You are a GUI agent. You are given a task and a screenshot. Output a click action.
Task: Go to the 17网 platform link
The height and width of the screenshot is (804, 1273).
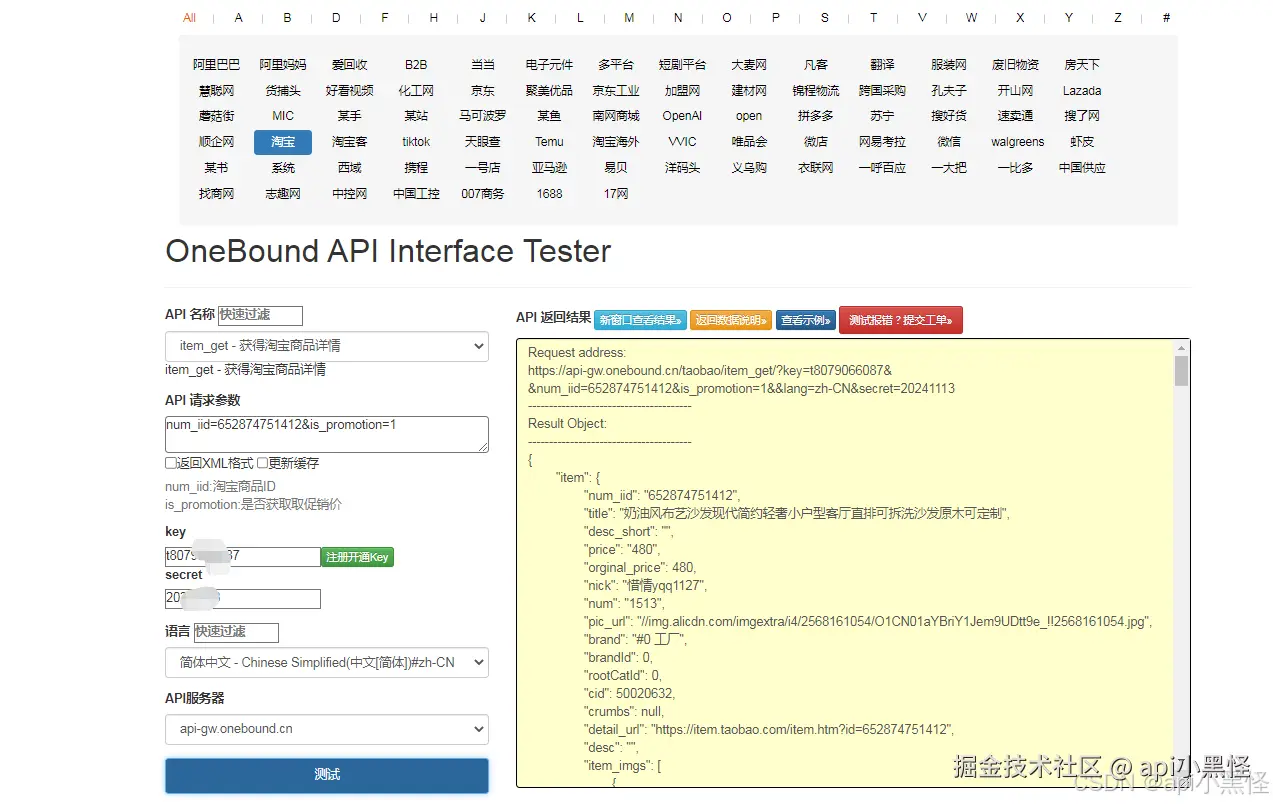[x=615, y=194]
